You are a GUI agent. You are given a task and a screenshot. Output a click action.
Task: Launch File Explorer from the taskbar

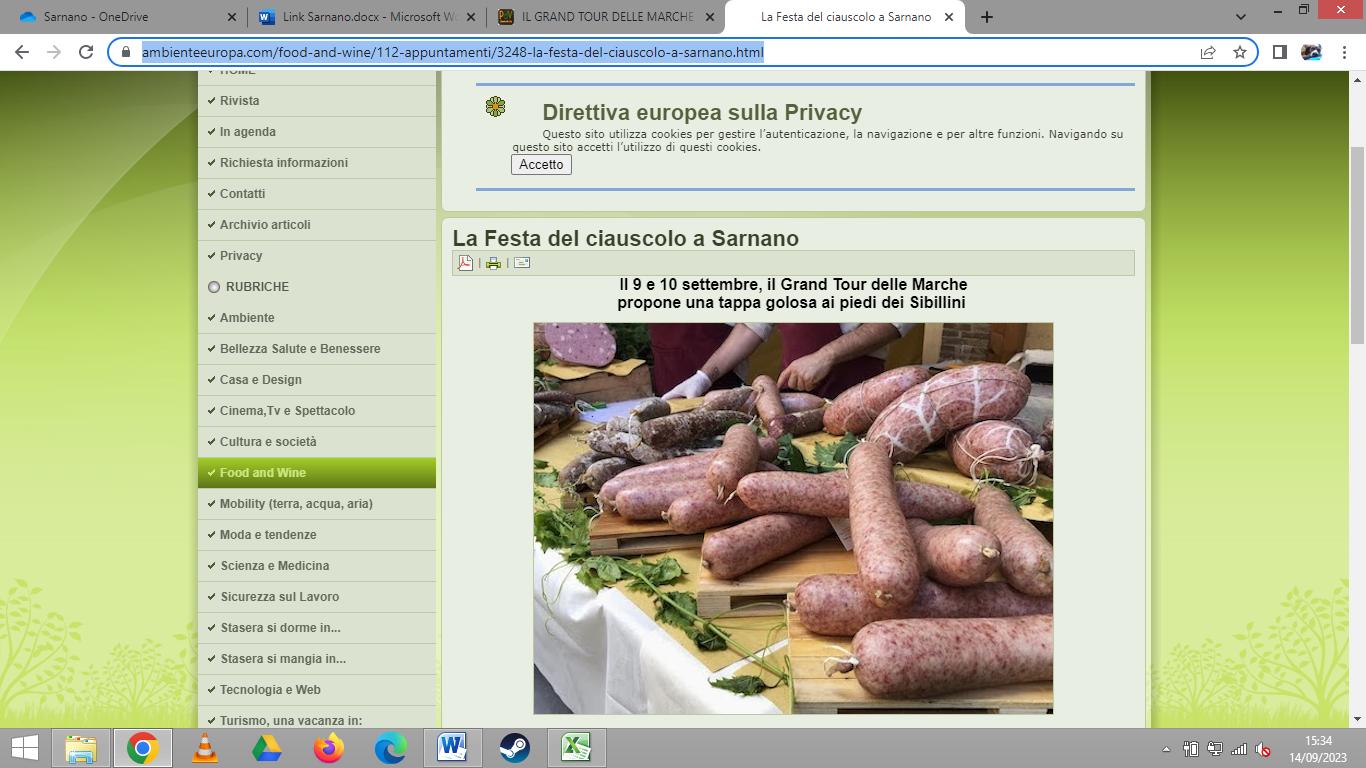click(x=81, y=748)
